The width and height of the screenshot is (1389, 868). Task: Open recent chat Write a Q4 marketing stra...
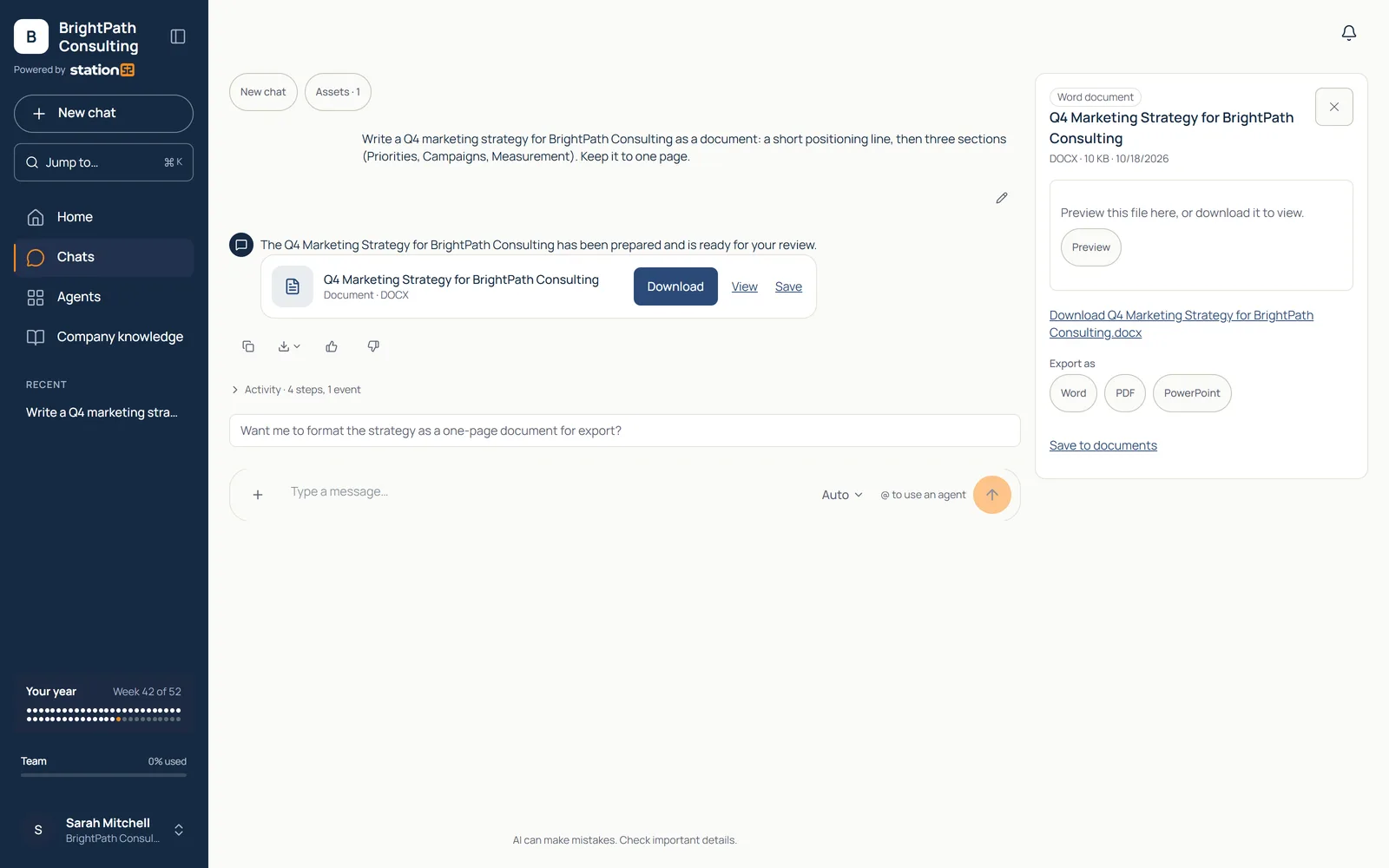[x=103, y=412]
